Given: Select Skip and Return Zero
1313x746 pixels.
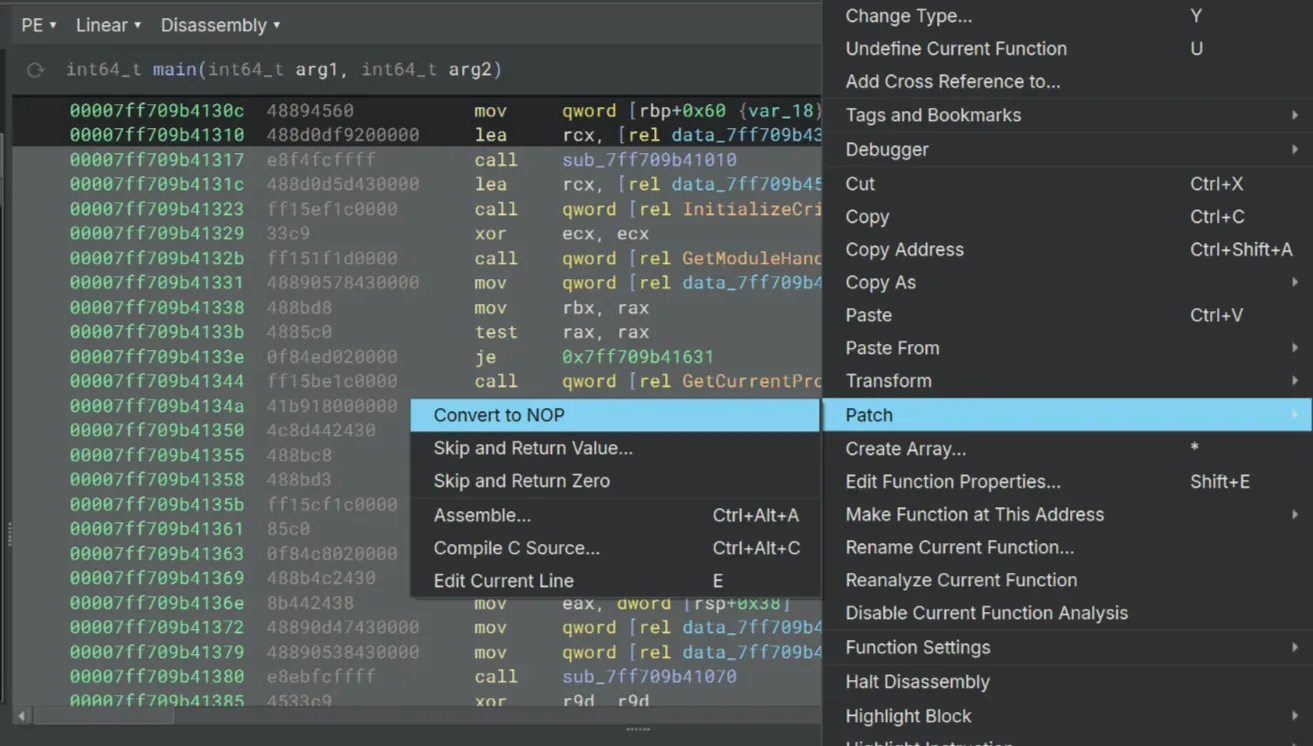Looking at the screenshot, I should 521,481.
